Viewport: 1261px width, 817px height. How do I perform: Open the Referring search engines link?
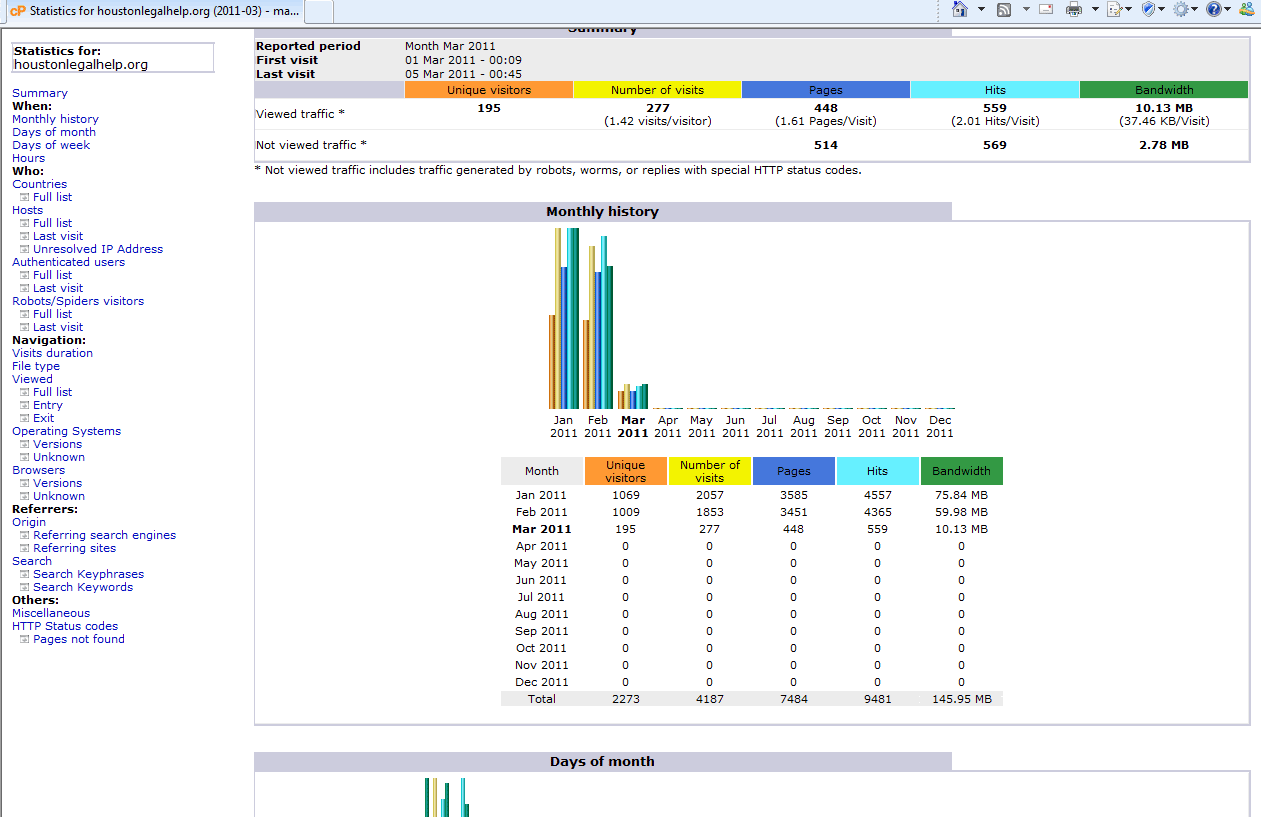104,535
